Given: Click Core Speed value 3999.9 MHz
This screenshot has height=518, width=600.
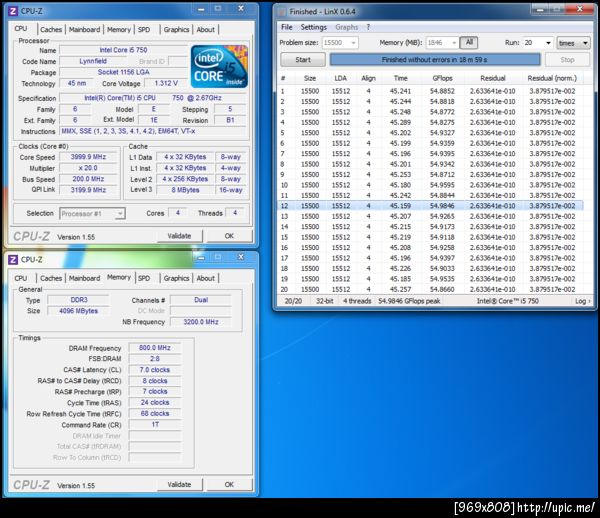Looking at the screenshot, I should coord(88,157).
